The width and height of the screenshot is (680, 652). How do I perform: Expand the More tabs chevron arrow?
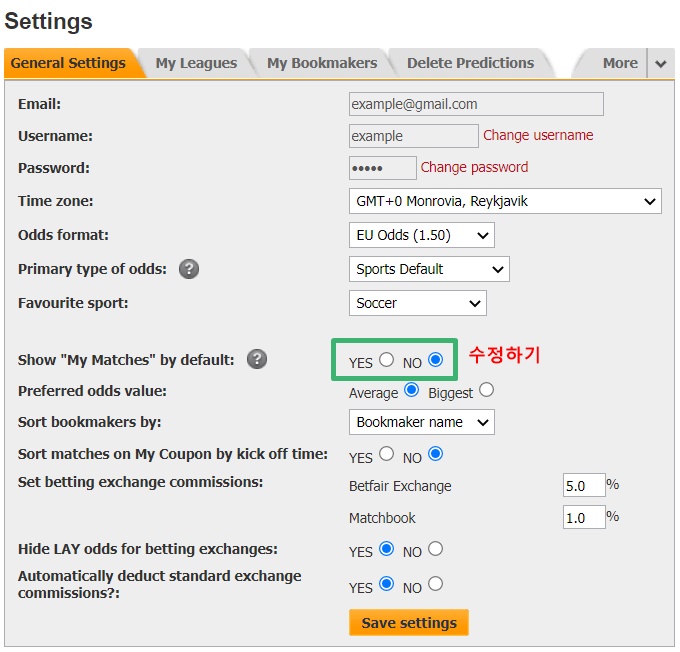pyautogui.click(x=660, y=64)
